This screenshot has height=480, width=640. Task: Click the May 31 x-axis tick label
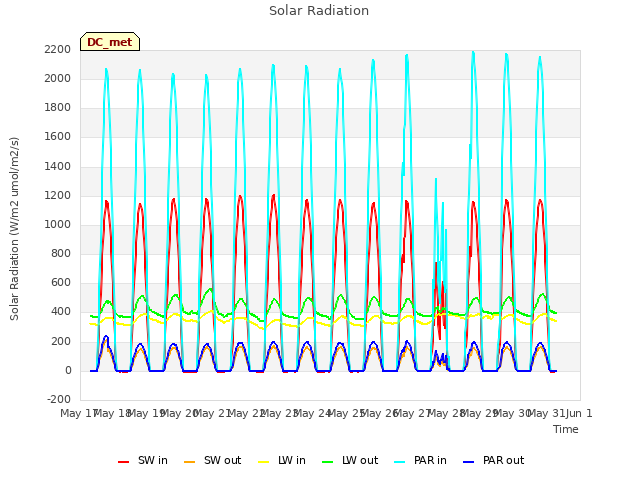(x=546, y=413)
